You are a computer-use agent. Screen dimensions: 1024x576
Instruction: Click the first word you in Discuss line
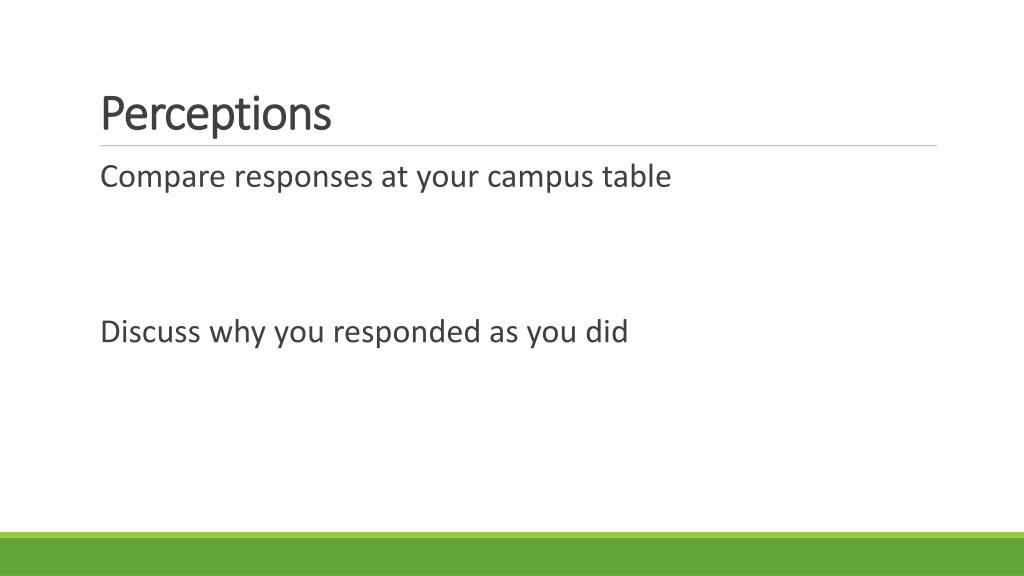(x=299, y=334)
